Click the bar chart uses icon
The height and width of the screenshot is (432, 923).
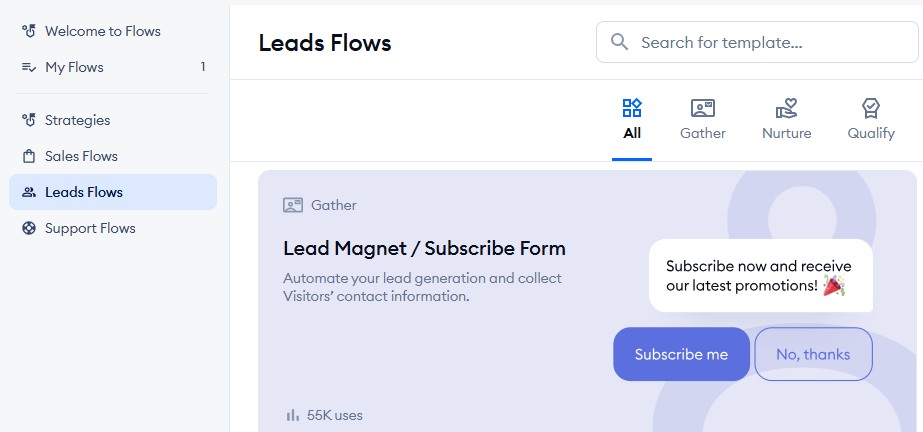pyautogui.click(x=293, y=415)
